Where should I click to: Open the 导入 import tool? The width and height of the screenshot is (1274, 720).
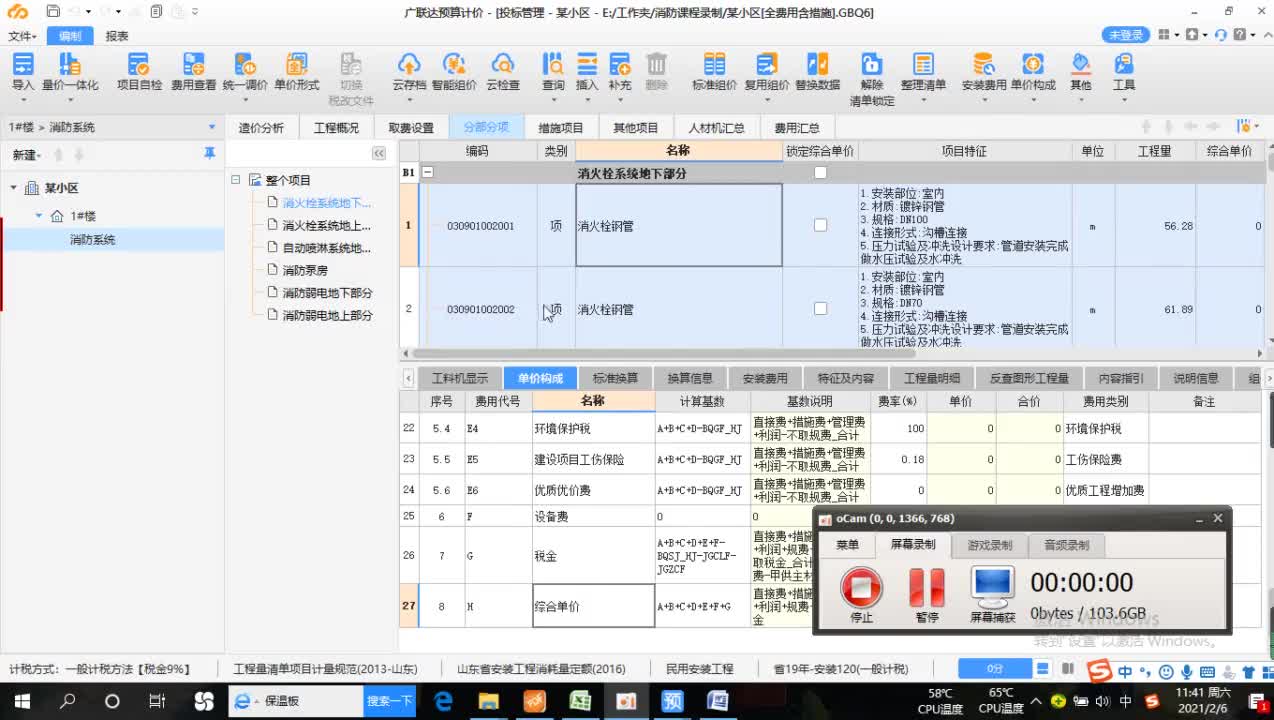click(x=22, y=72)
